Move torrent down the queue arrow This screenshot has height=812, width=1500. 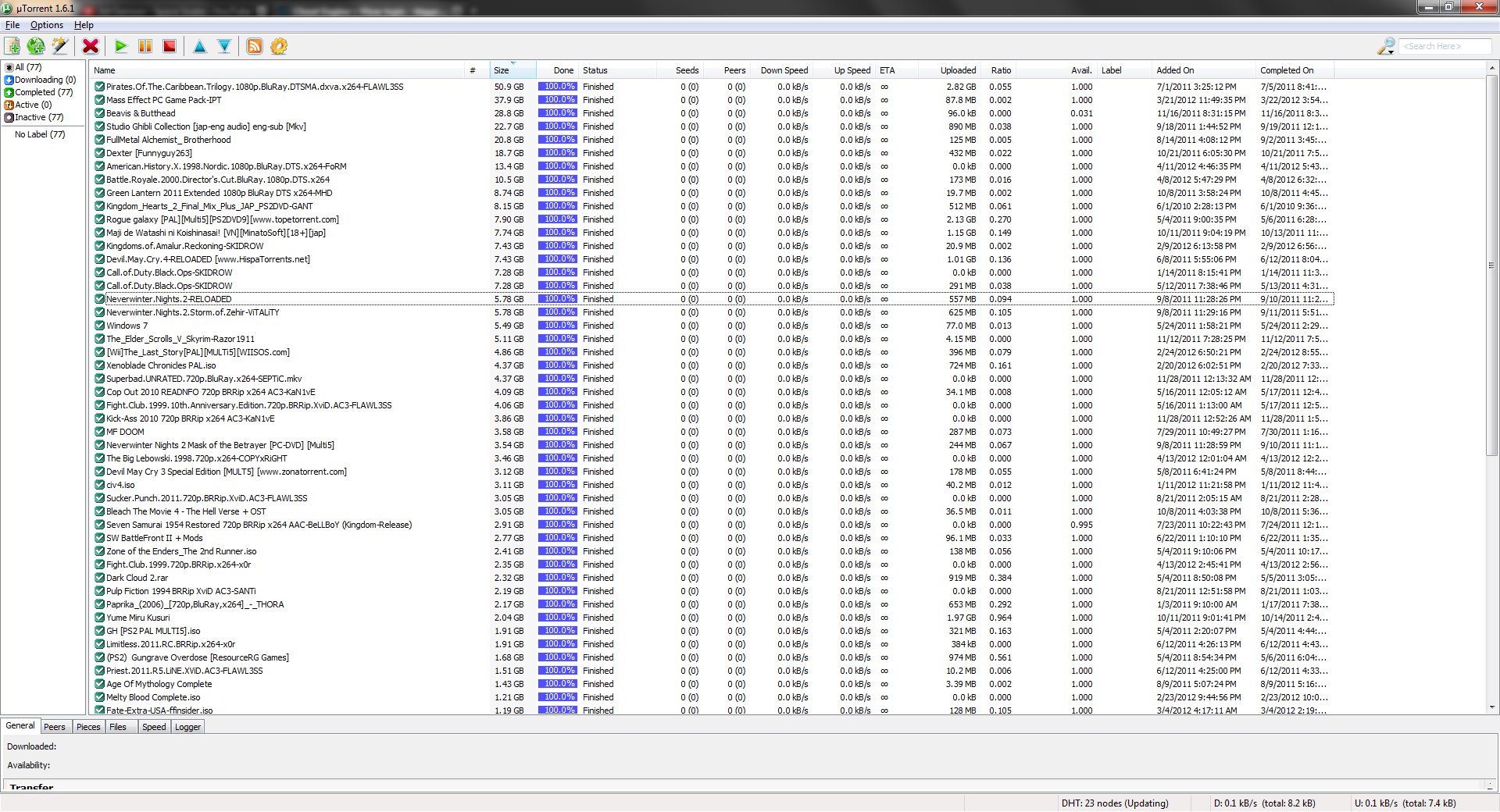[224, 46]
